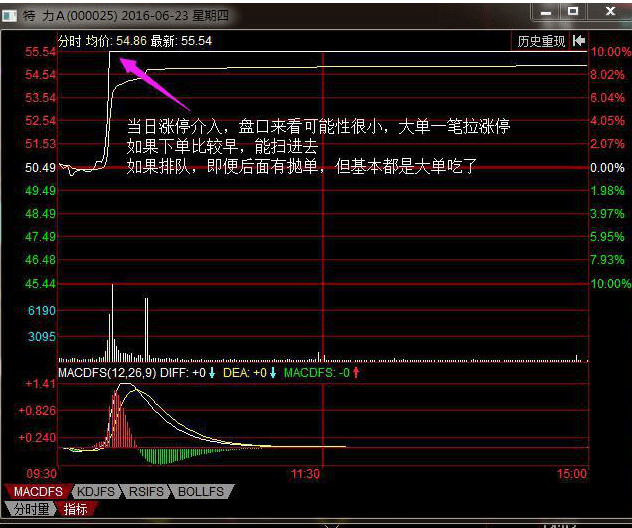The height and width of the screenshot is (528, 632).
Task: Click the magenta annotation arrow on chart
Action: [x=154, y=83]
